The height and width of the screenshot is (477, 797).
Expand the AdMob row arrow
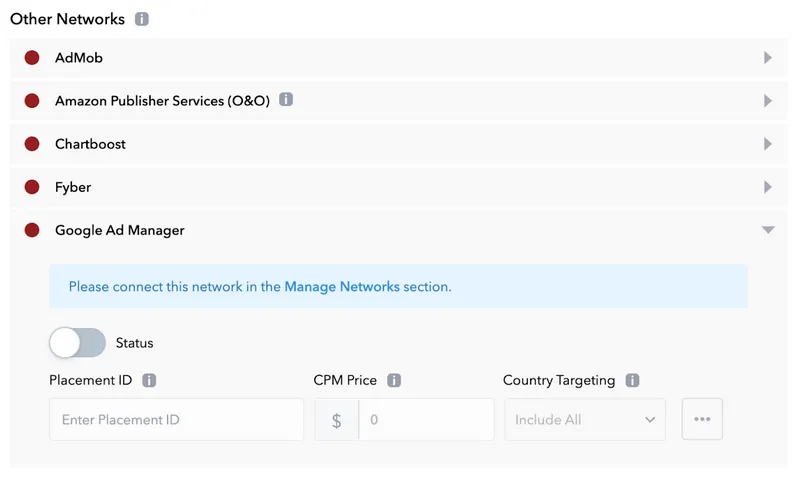pyautogui.click(x=768, y=57)
